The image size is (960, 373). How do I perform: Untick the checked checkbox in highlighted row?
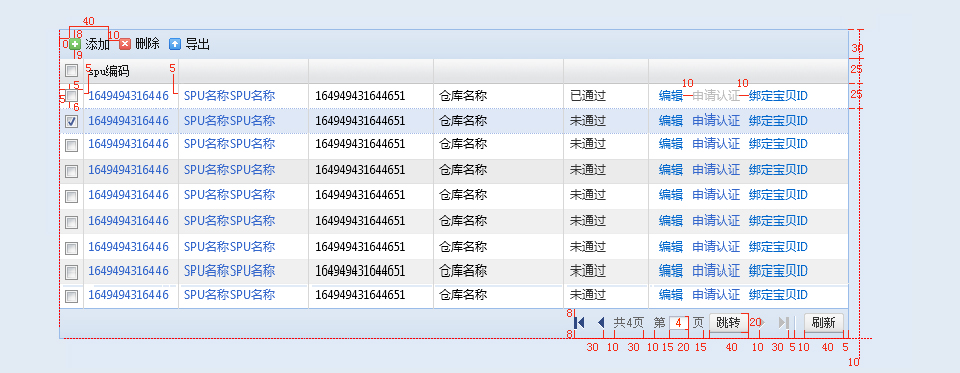(72, 121)
